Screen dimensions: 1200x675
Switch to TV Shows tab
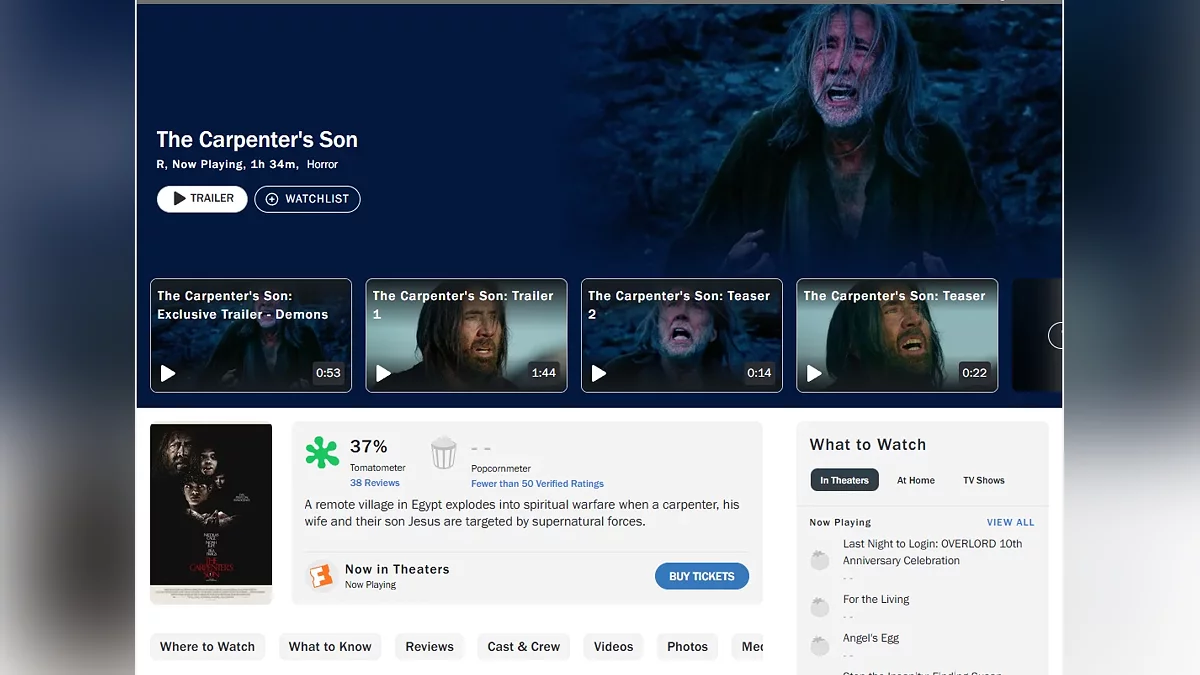pyautogui.click(x=984, y=480)
